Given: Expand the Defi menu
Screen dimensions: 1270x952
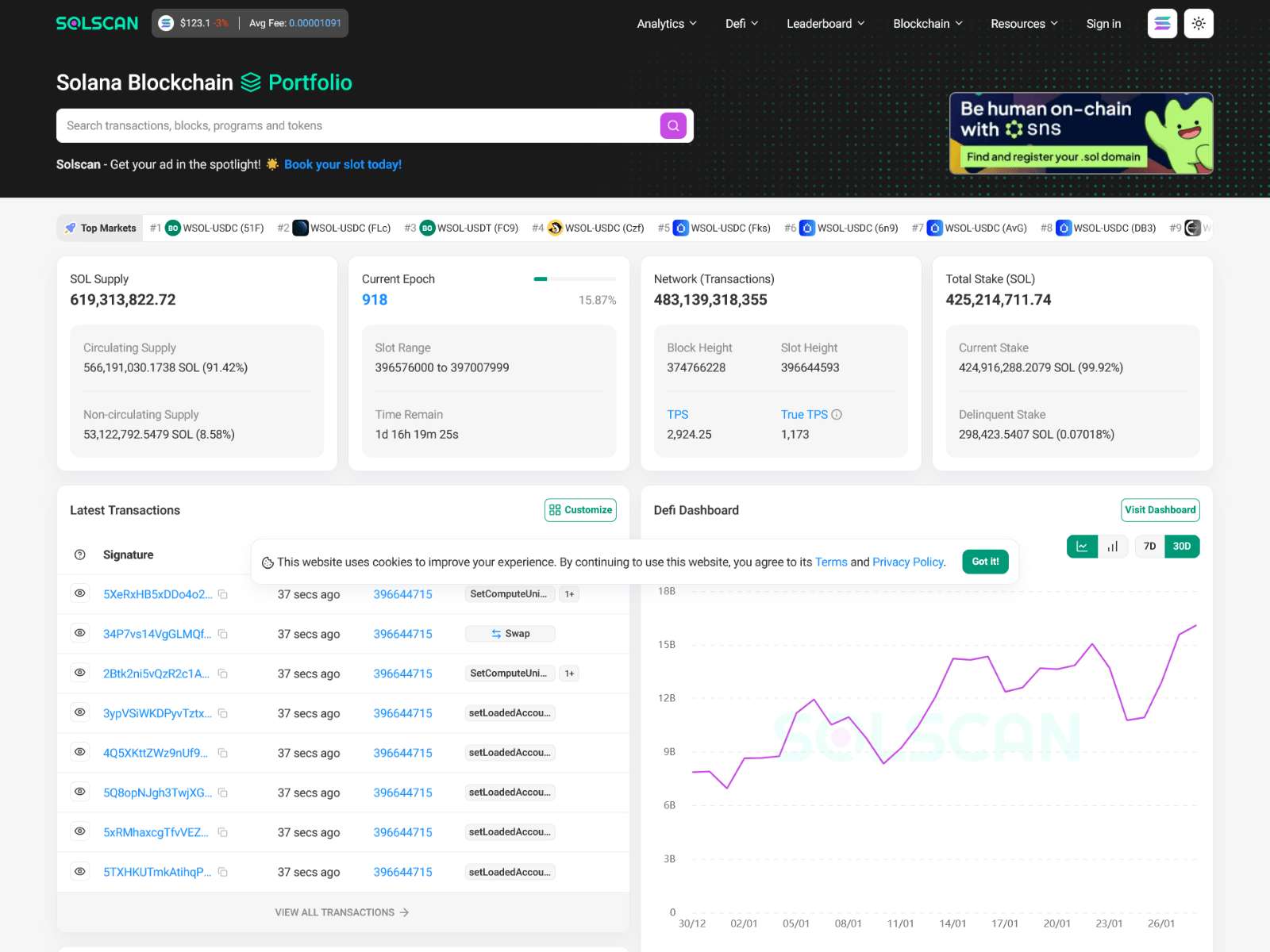Looking at the screenshot, I should click(741, 24).
